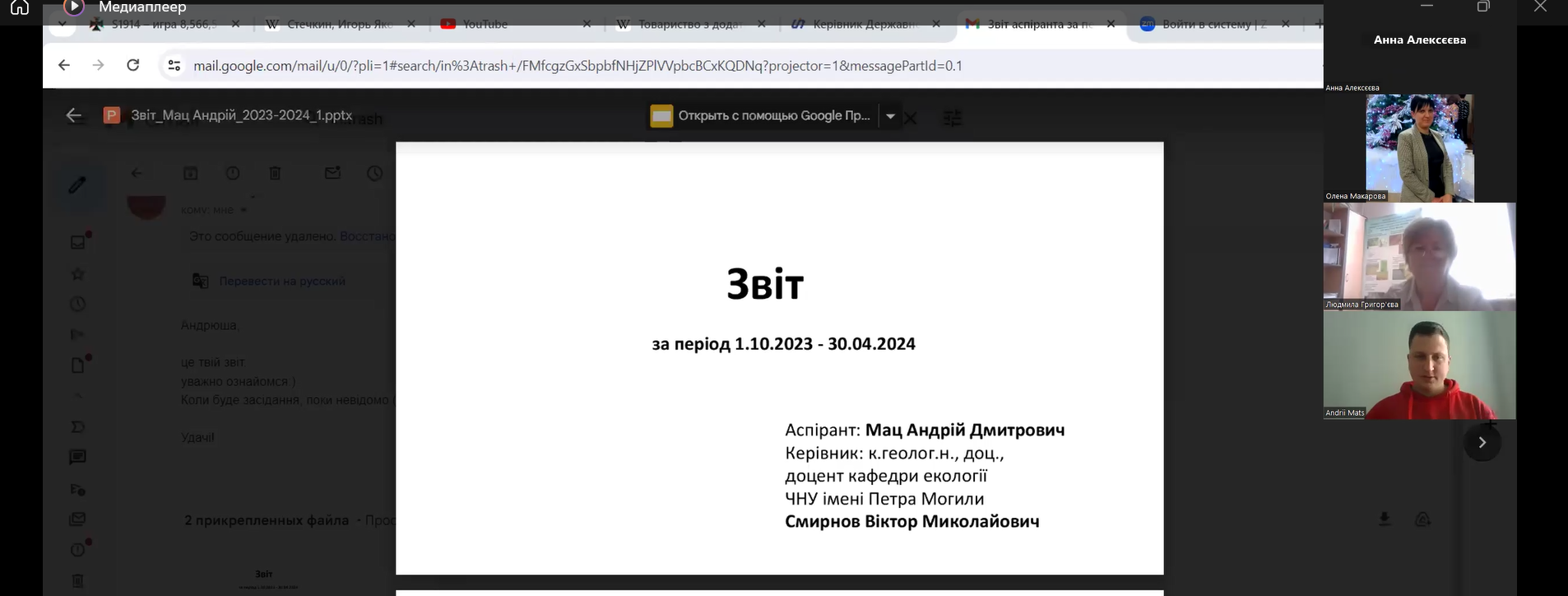This screenshot has width=1568, height=596.
Task: Click the archive icon in mail toolbar
Action: (191, 173)
